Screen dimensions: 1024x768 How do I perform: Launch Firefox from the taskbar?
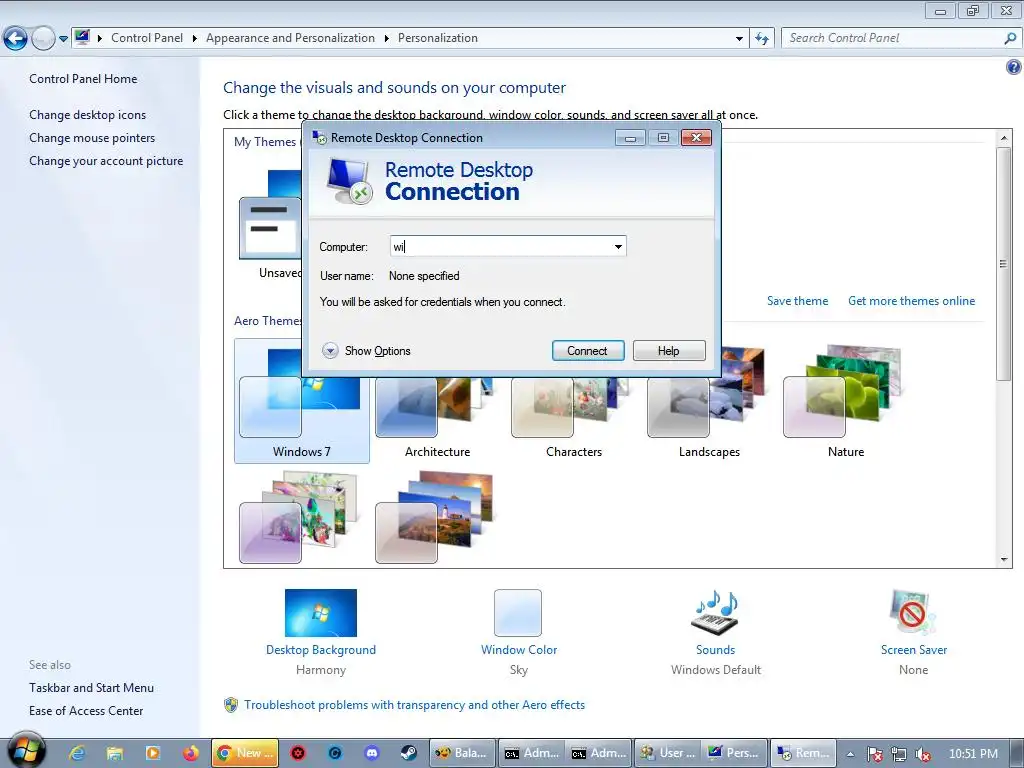[191, 753]
